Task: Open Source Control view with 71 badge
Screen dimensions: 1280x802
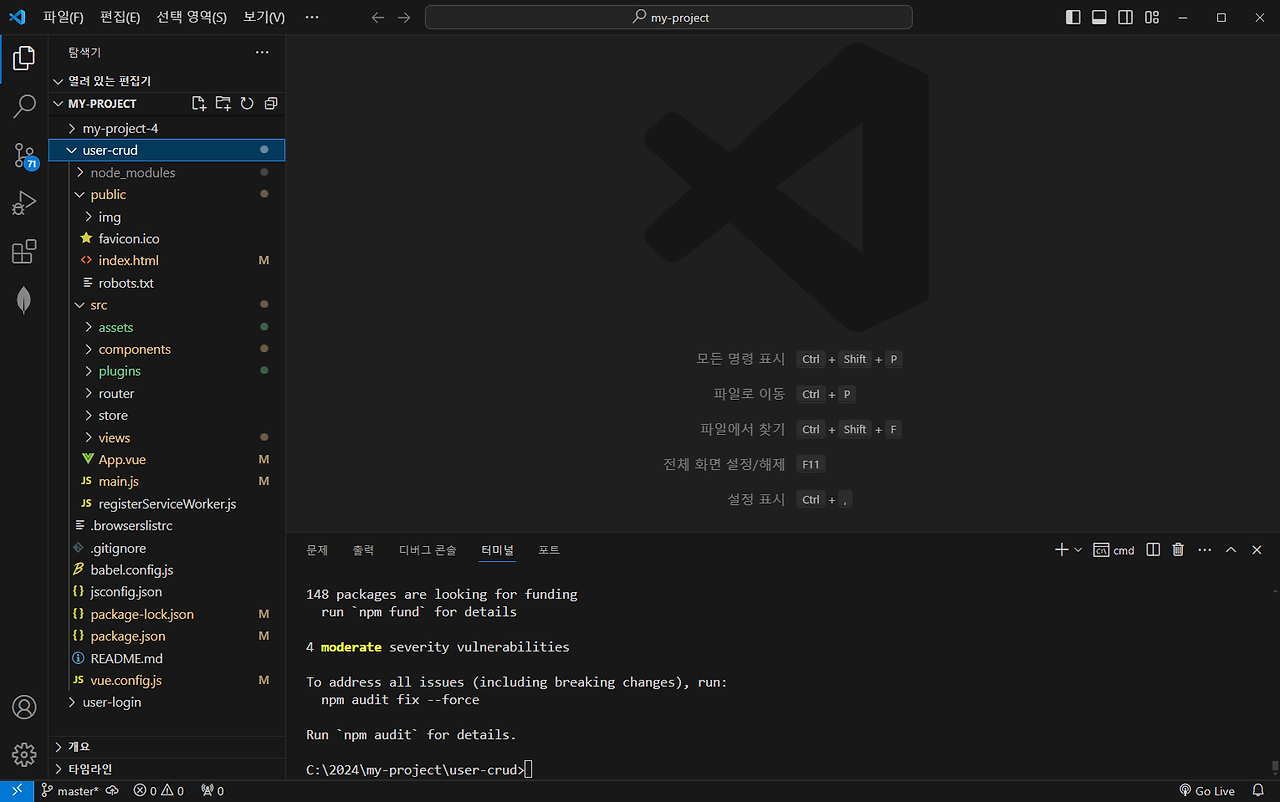Action: click(x=24, y=155)
